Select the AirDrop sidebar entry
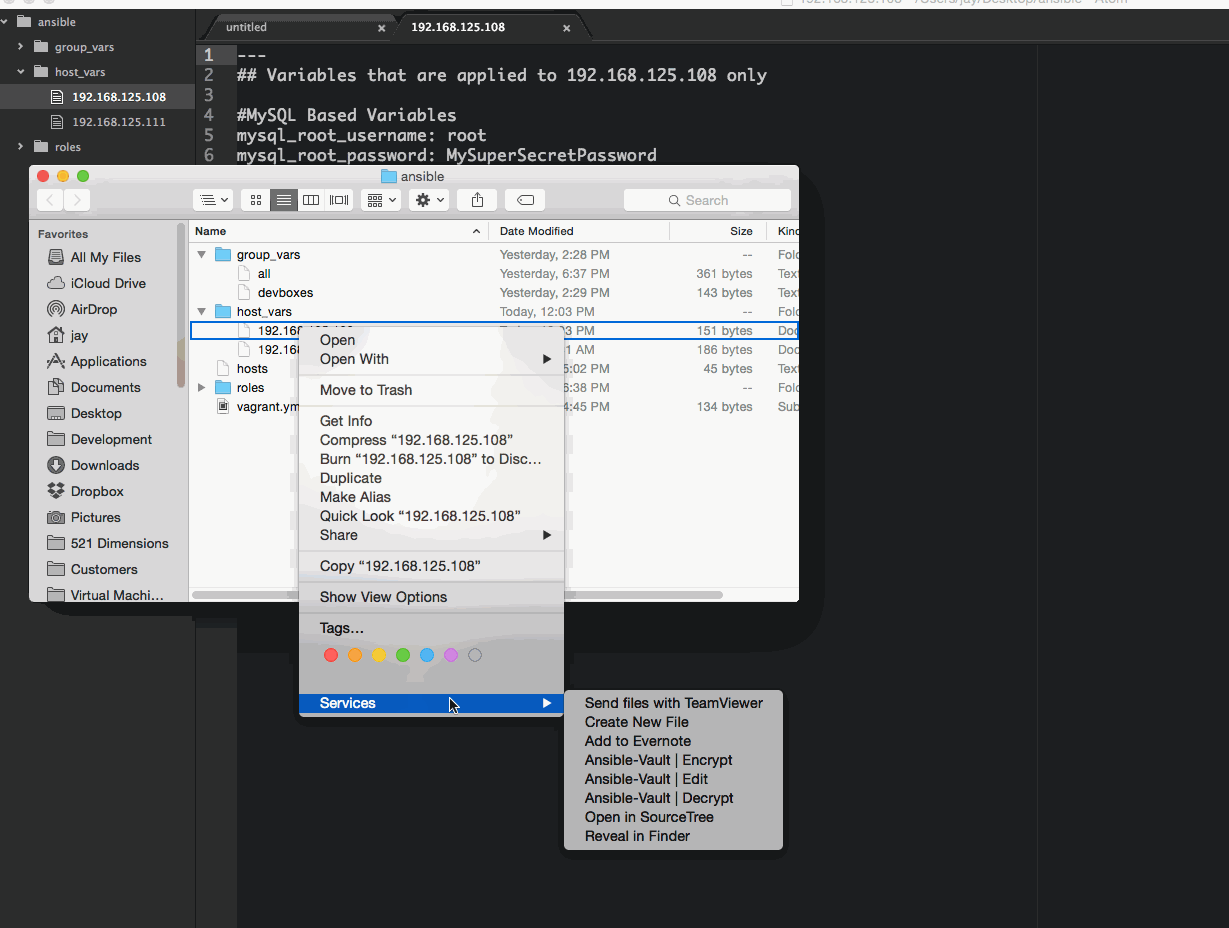Screen dimensions: 1229x928 click(x=92, y=309)
